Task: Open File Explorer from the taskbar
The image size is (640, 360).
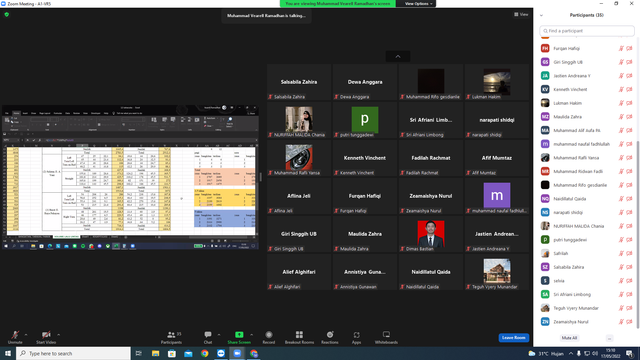Action: point(156,353)
